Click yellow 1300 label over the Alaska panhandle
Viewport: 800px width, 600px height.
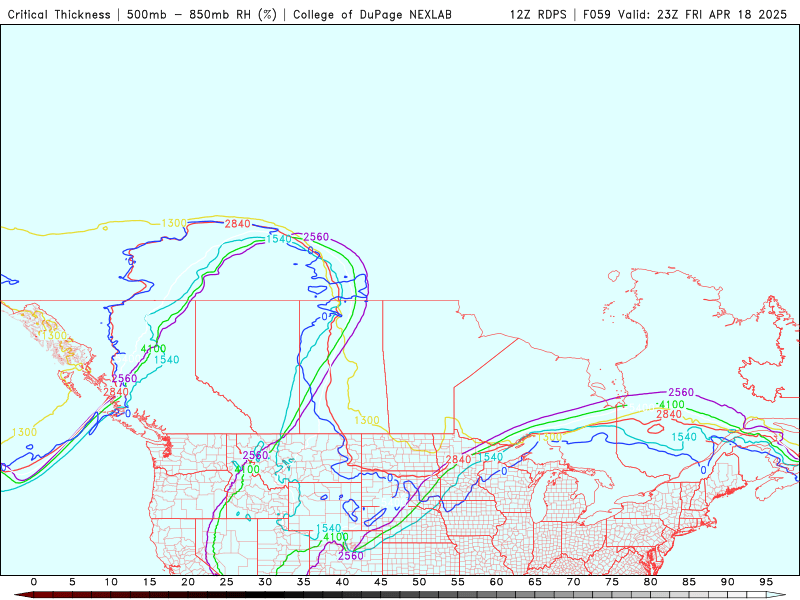click(54, 335)
